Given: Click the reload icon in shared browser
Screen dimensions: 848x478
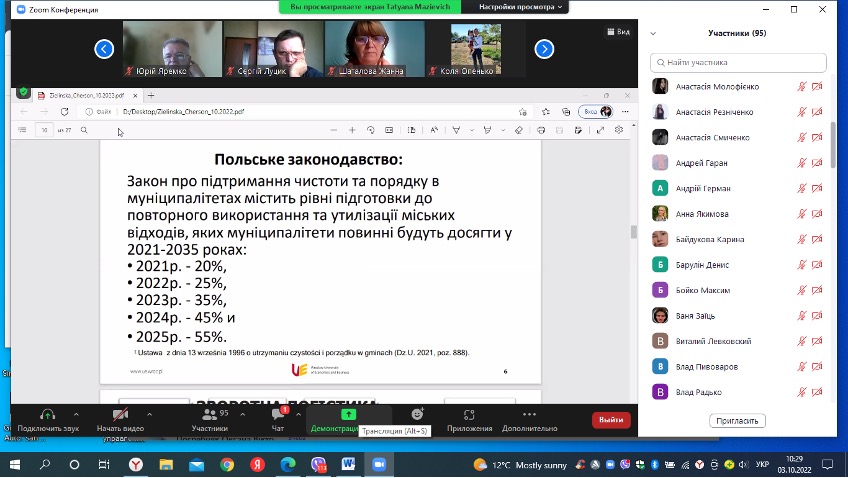Looking at the screenshot, I should pos(64,111).
